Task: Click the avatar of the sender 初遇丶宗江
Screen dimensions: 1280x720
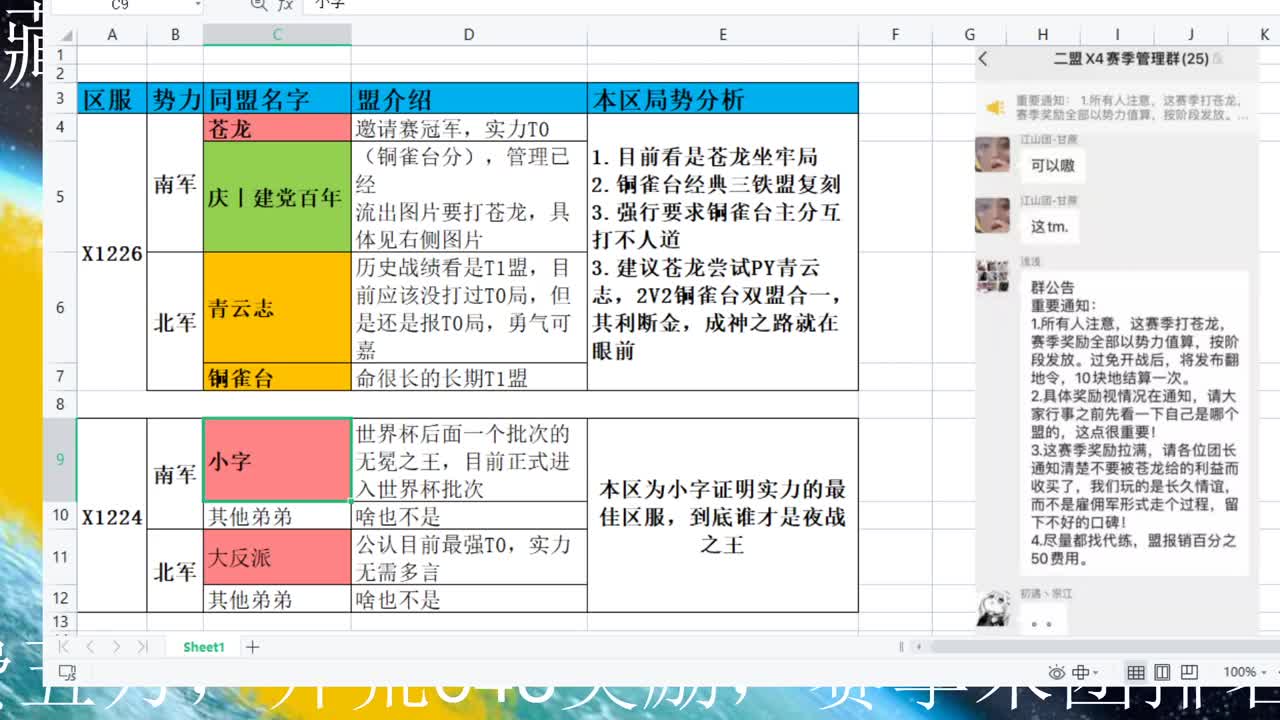Action: pos(992,607)
